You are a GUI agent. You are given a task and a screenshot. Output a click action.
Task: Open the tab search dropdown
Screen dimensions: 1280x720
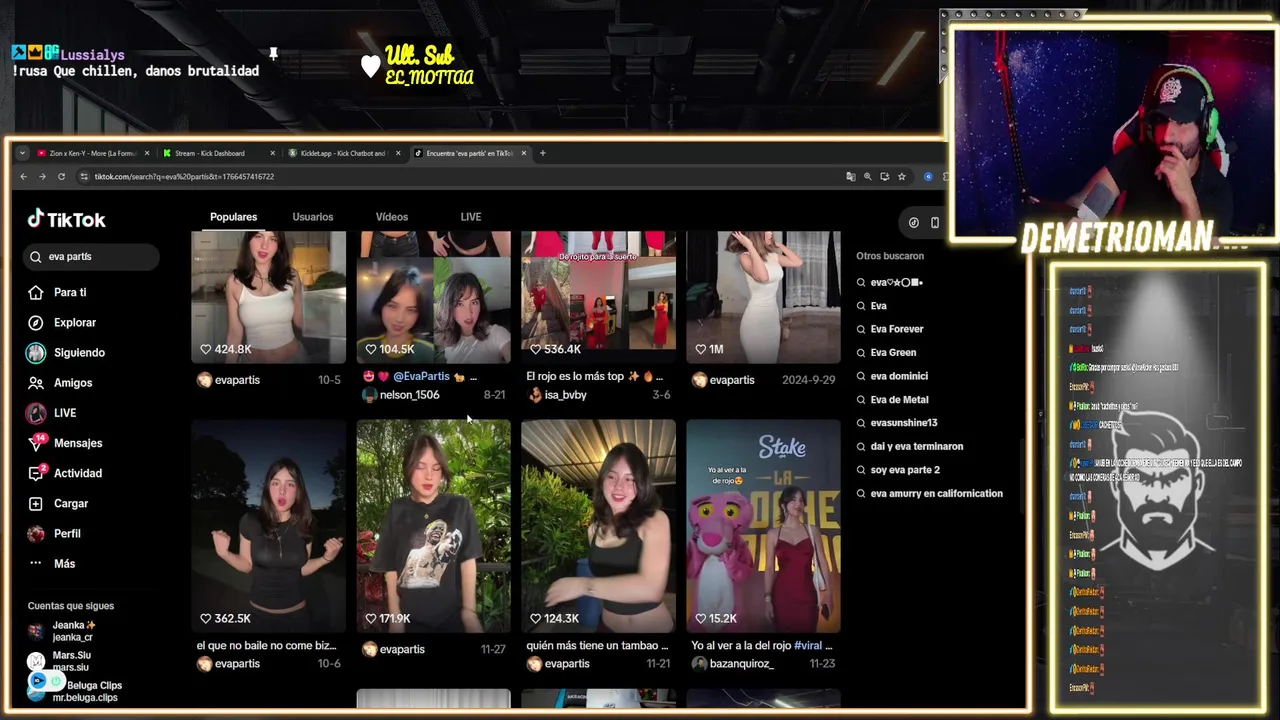tap(22, 153)
